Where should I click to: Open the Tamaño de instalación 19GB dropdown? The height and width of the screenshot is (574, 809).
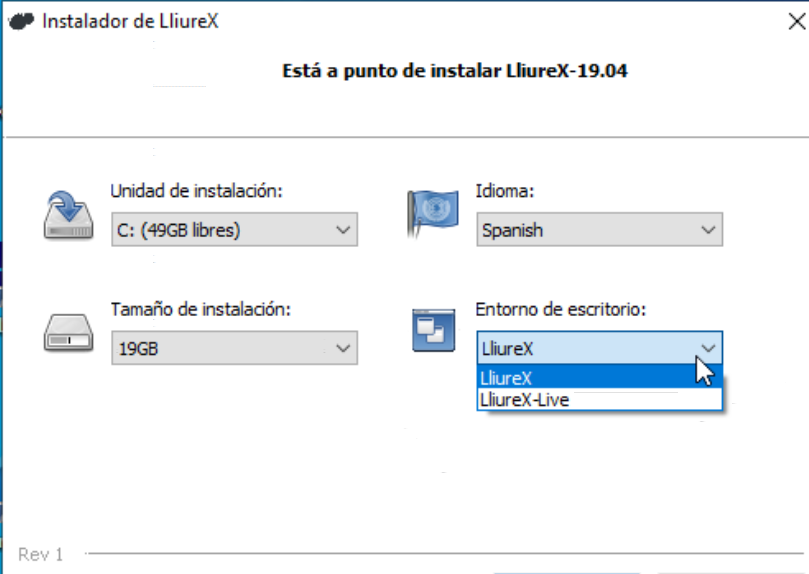pos(234,348)
